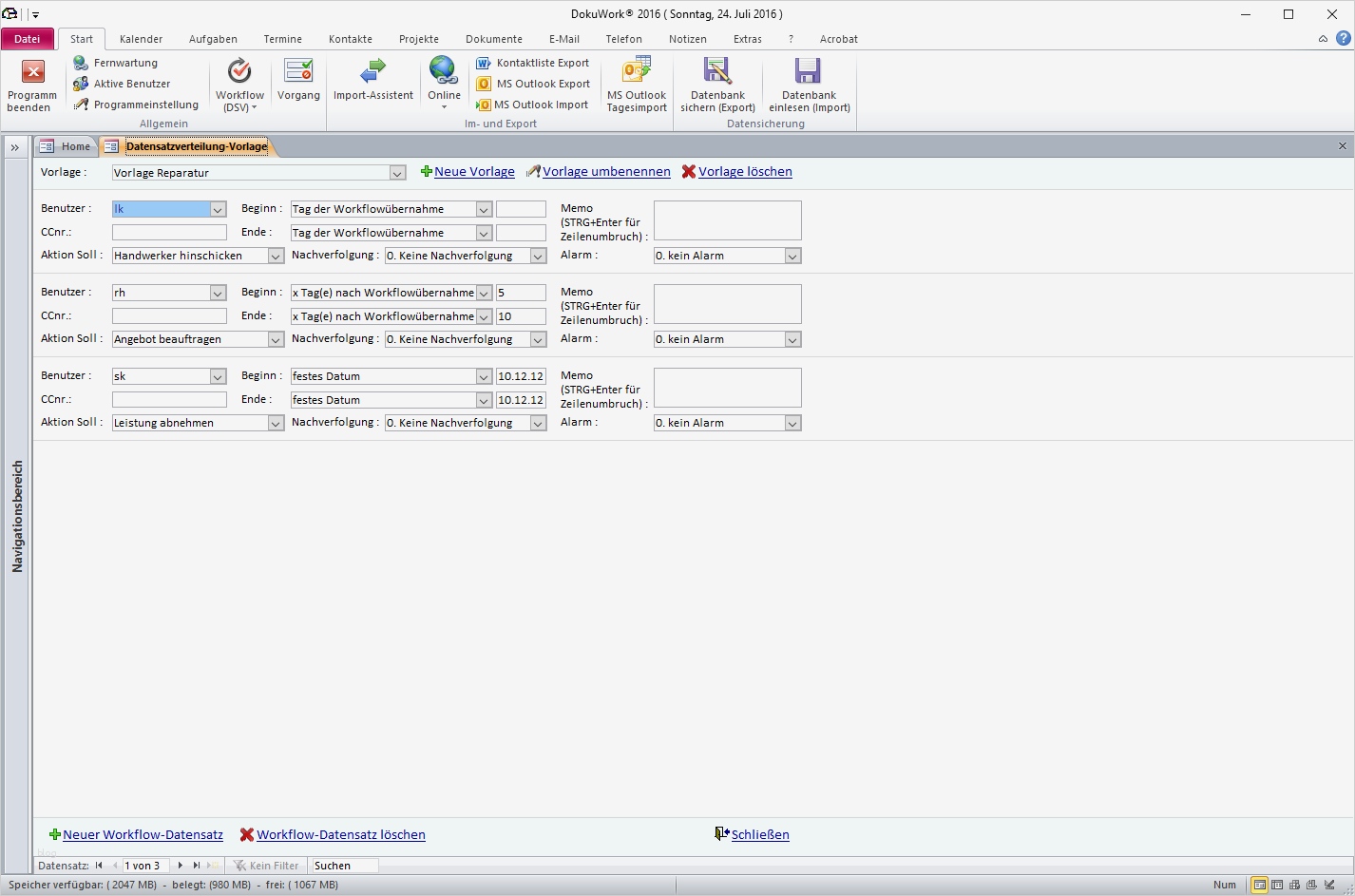Click the Neue Vorlage link

(473, 172)
